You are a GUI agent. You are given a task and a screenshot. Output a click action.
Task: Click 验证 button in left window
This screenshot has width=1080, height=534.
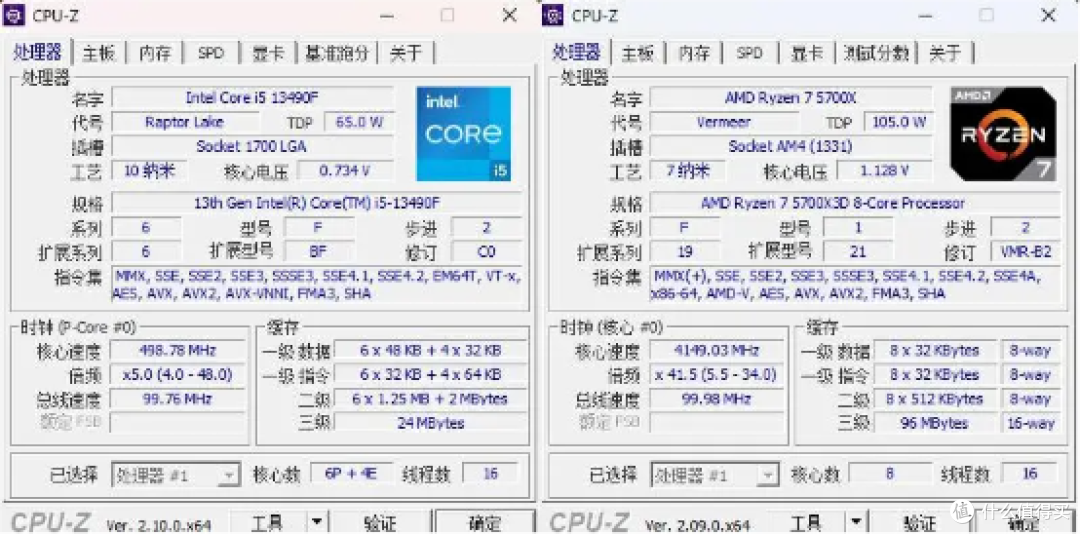[380, 523]
